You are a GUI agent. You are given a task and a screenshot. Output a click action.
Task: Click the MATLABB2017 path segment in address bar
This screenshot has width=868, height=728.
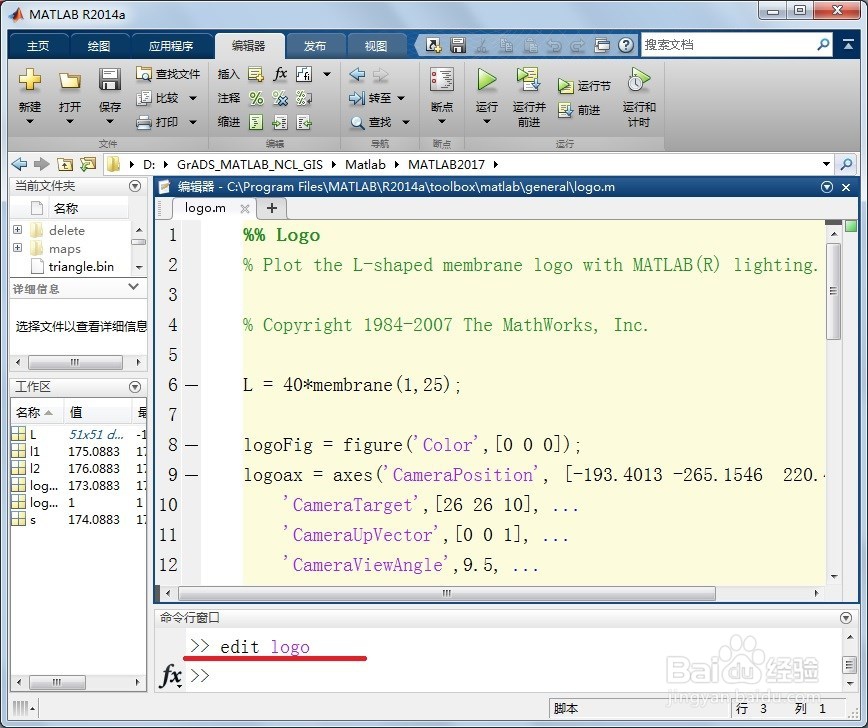tap(446, 164)
